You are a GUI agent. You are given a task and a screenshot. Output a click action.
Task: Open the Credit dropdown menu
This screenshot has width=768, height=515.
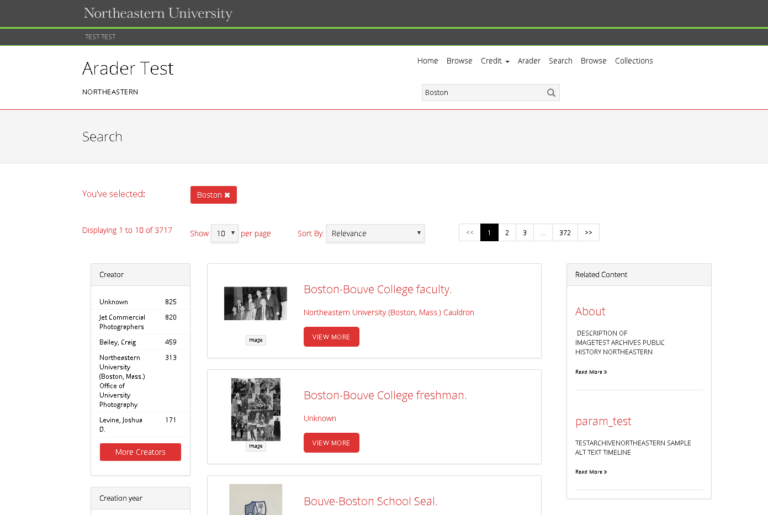(x=494, y=61)
